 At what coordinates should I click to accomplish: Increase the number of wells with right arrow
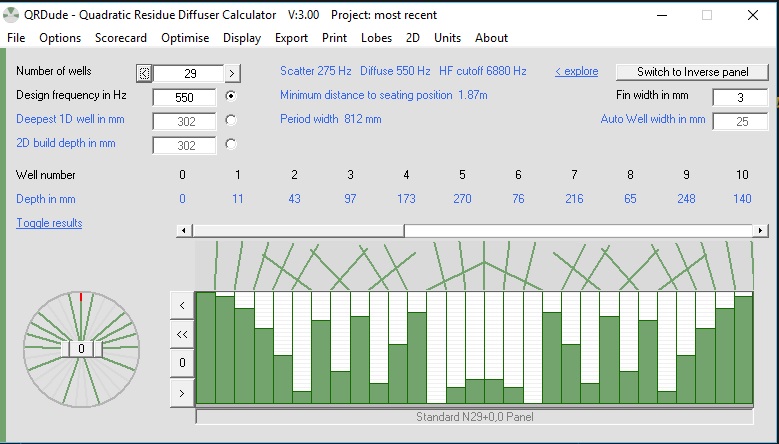point(232,73)
